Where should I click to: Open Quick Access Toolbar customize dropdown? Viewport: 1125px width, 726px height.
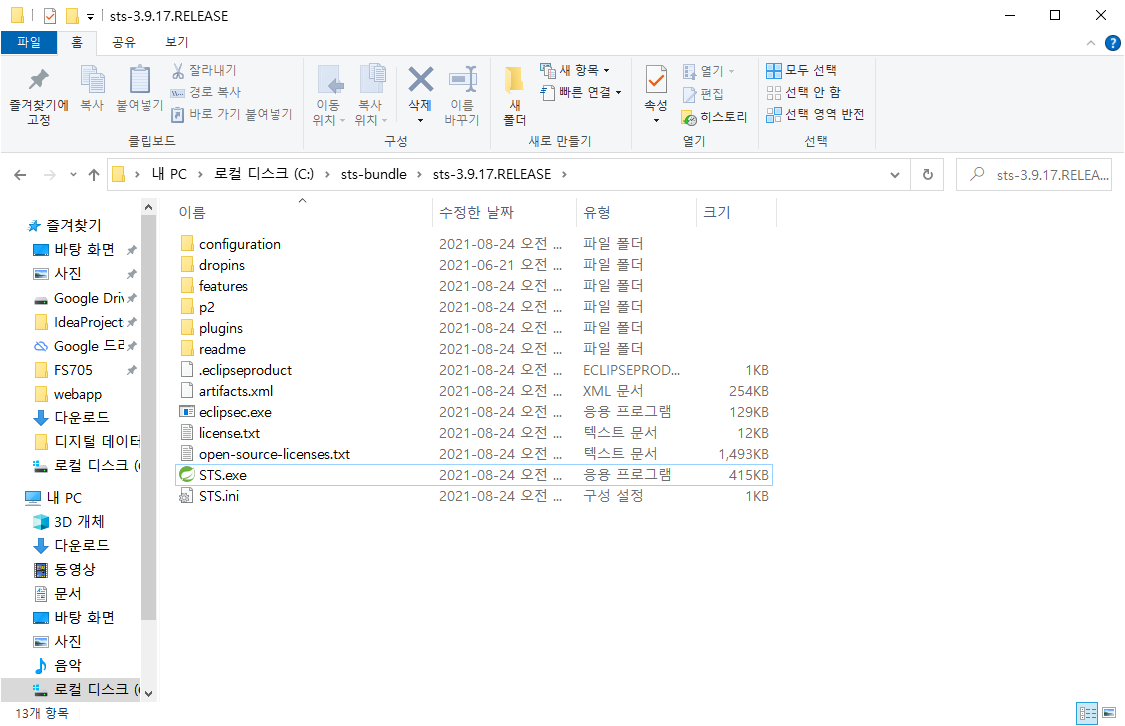pyautogui.click(x=90, y=16)
